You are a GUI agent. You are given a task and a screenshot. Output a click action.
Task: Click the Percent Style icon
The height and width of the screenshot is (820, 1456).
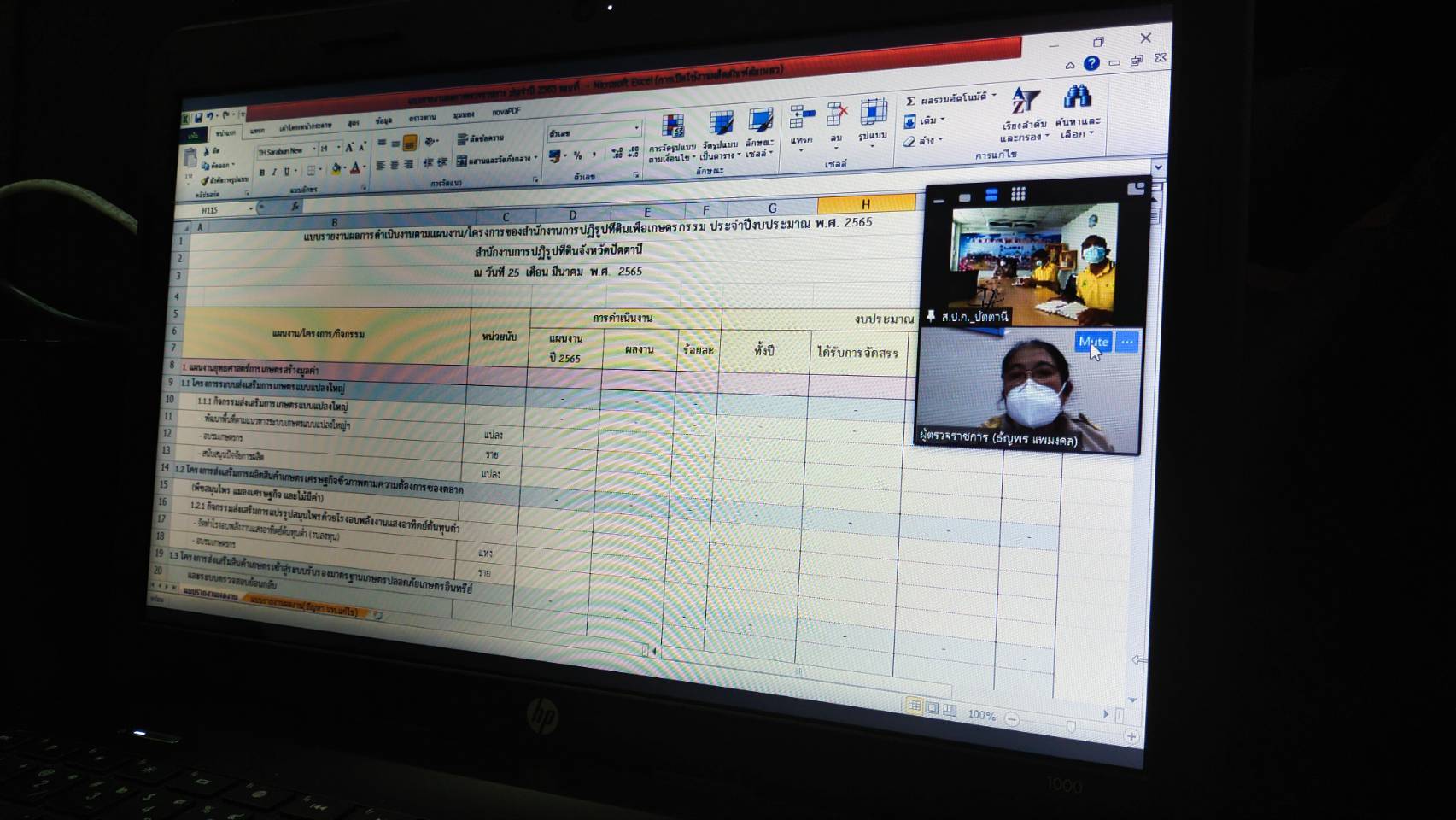[577, 155]
